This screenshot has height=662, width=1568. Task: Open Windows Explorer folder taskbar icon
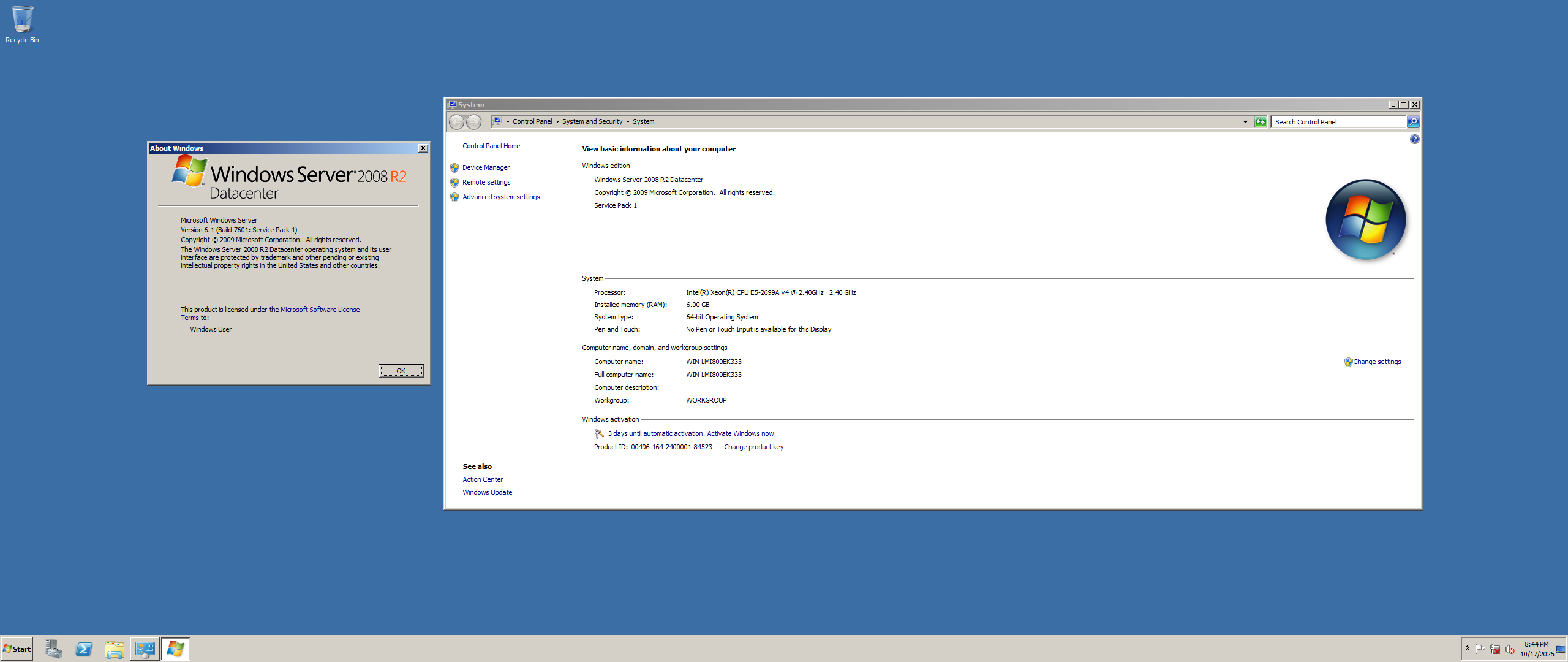pos(115,649)
